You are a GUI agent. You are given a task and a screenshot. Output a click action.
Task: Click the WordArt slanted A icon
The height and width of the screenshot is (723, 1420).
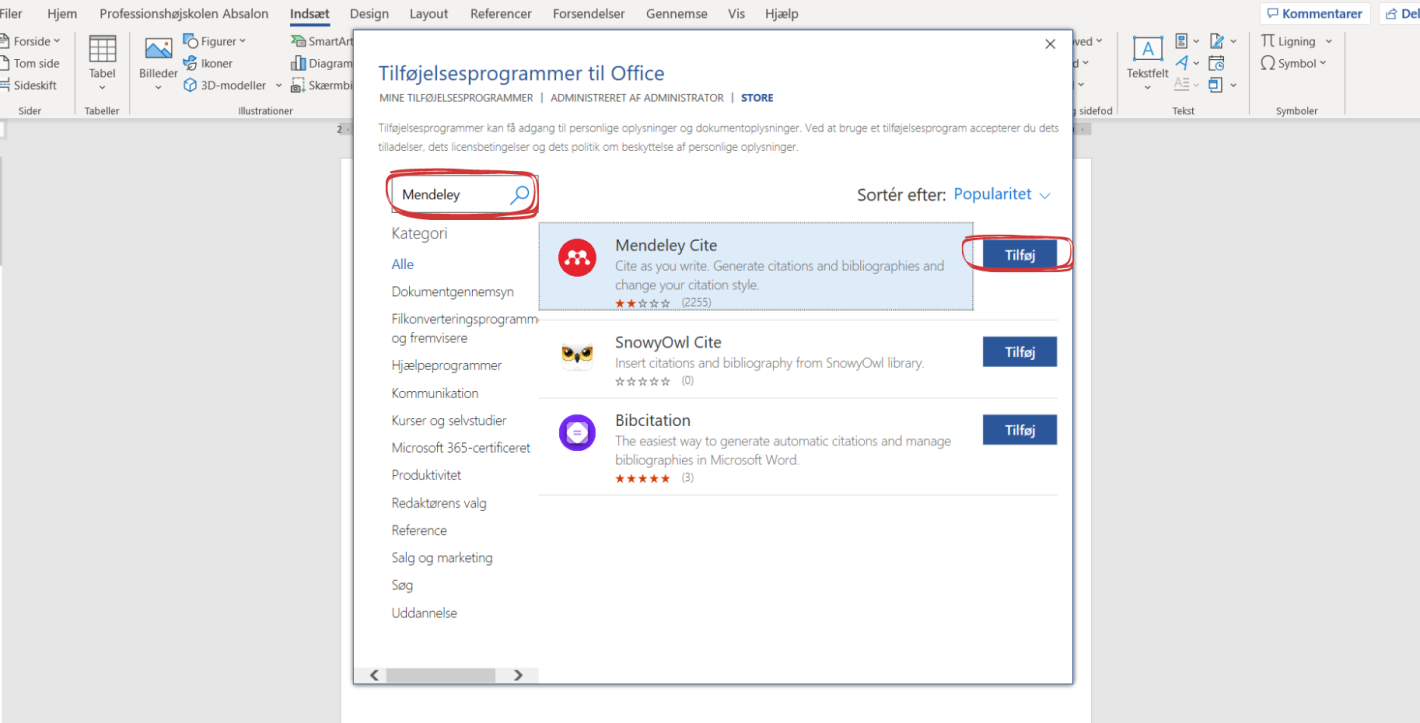coord(1182,63)
